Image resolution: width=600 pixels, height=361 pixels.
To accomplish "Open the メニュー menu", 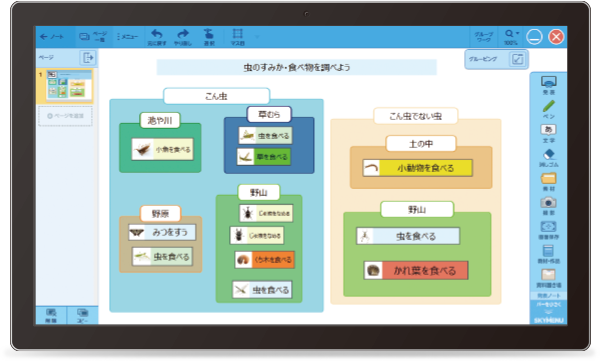I will pos(128,37).
